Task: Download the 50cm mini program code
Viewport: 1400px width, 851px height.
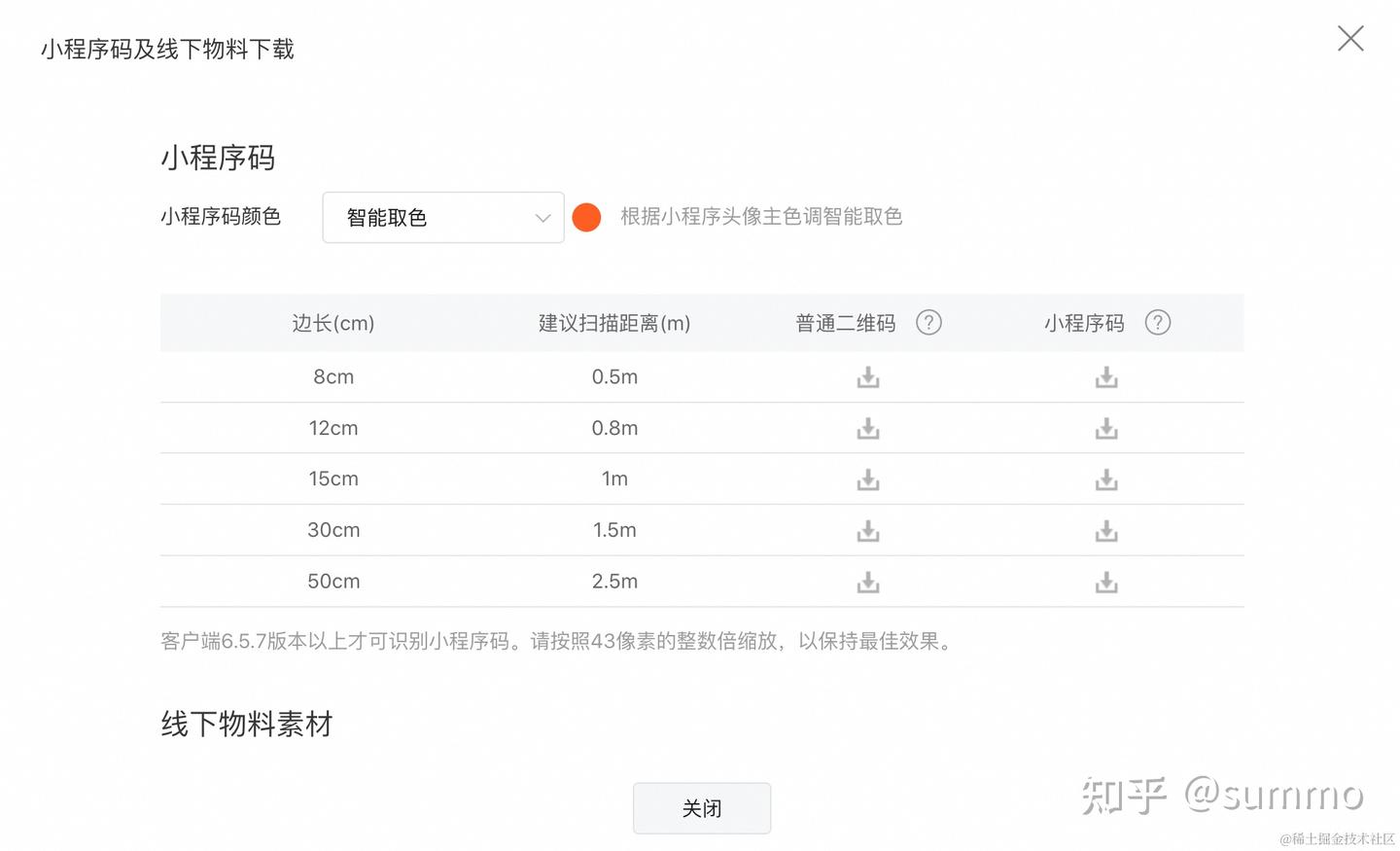Action: pos(1106,583)
